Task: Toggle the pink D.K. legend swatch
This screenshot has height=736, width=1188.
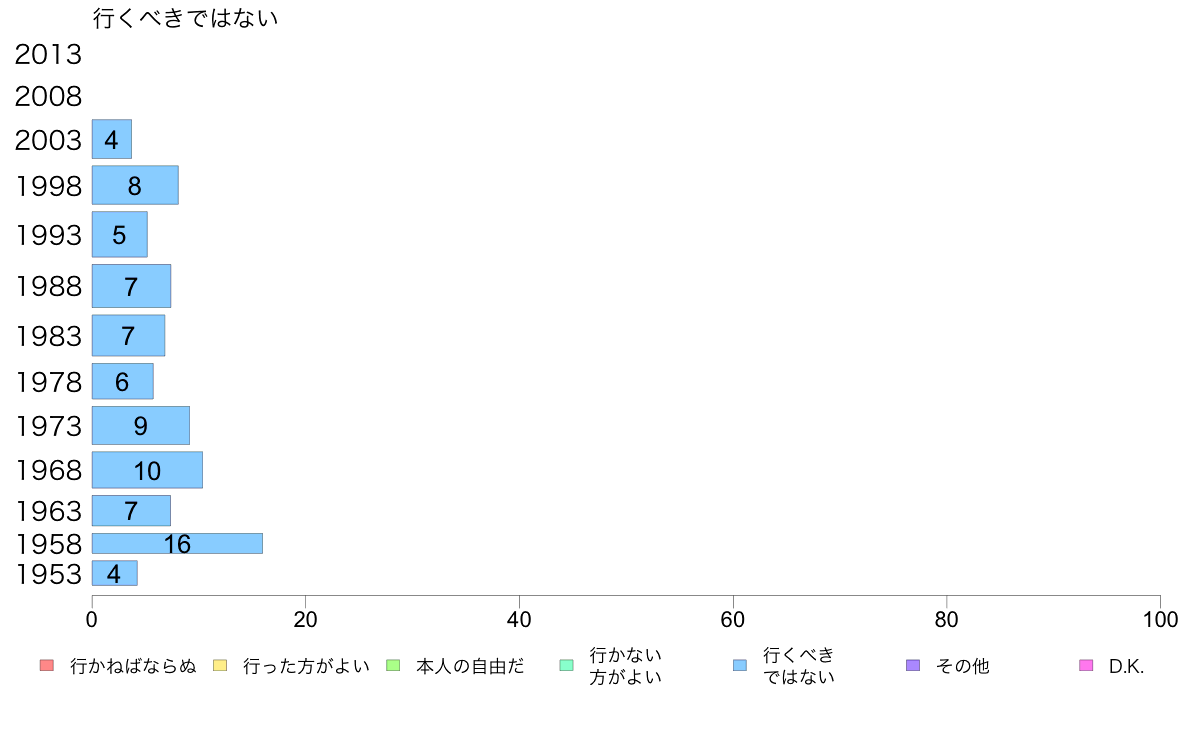Action: click(x=1086, y=666)
